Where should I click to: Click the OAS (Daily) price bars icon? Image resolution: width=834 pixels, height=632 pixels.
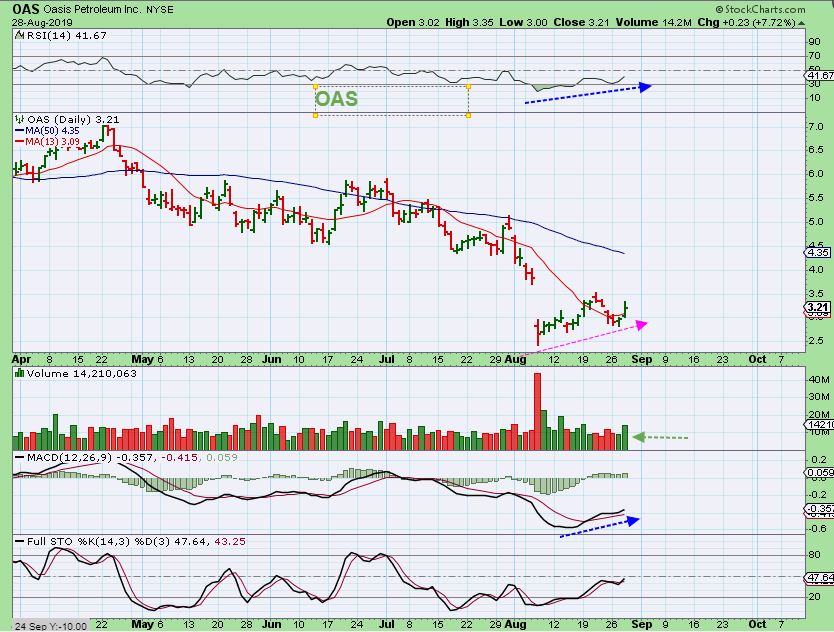pos(19,119)
